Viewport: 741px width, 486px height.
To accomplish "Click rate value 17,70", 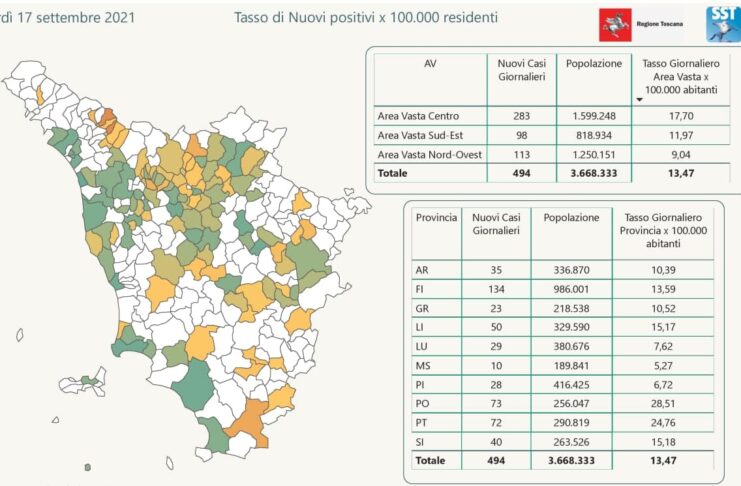I will pyautogui.click(x=681, y=116).
